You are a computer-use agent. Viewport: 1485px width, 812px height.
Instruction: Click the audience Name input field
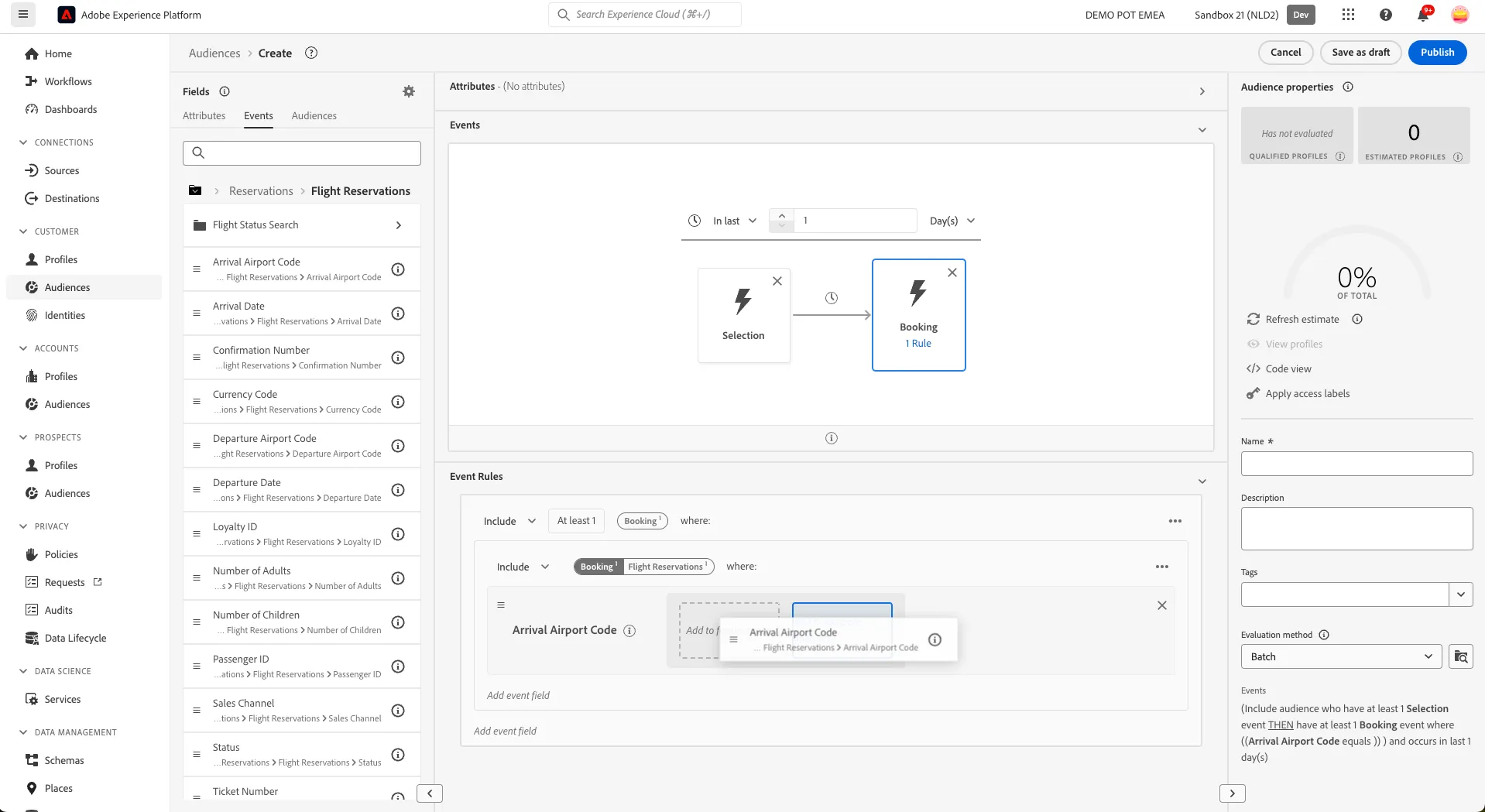point(1356,464)
